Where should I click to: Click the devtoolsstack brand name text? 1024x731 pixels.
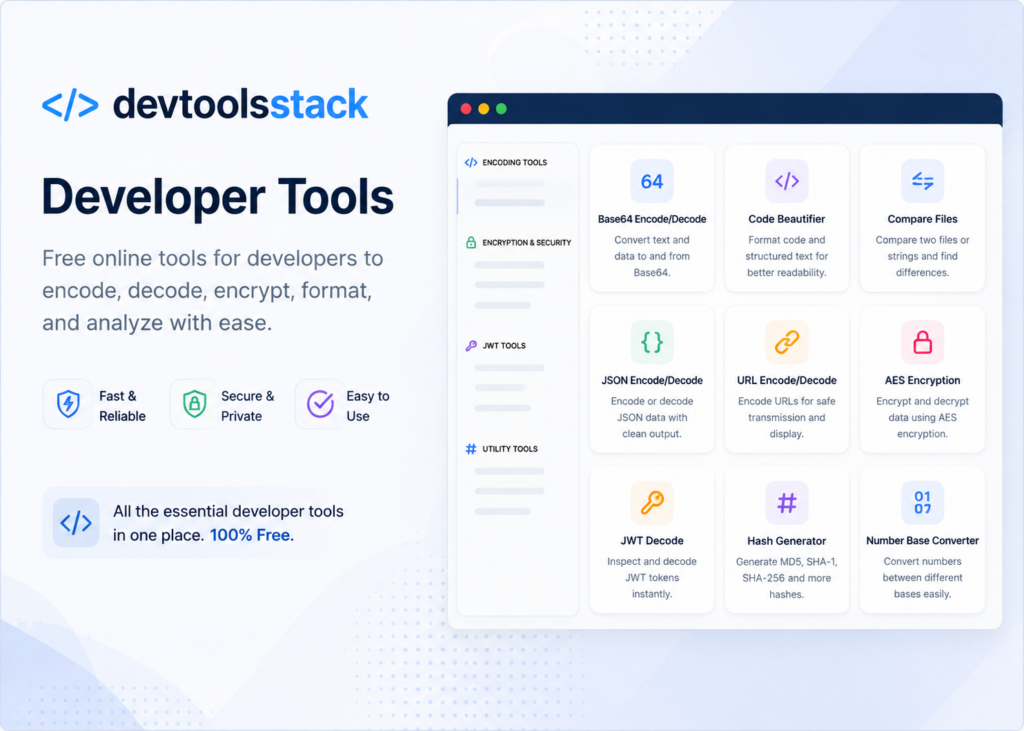click(240, 105)
